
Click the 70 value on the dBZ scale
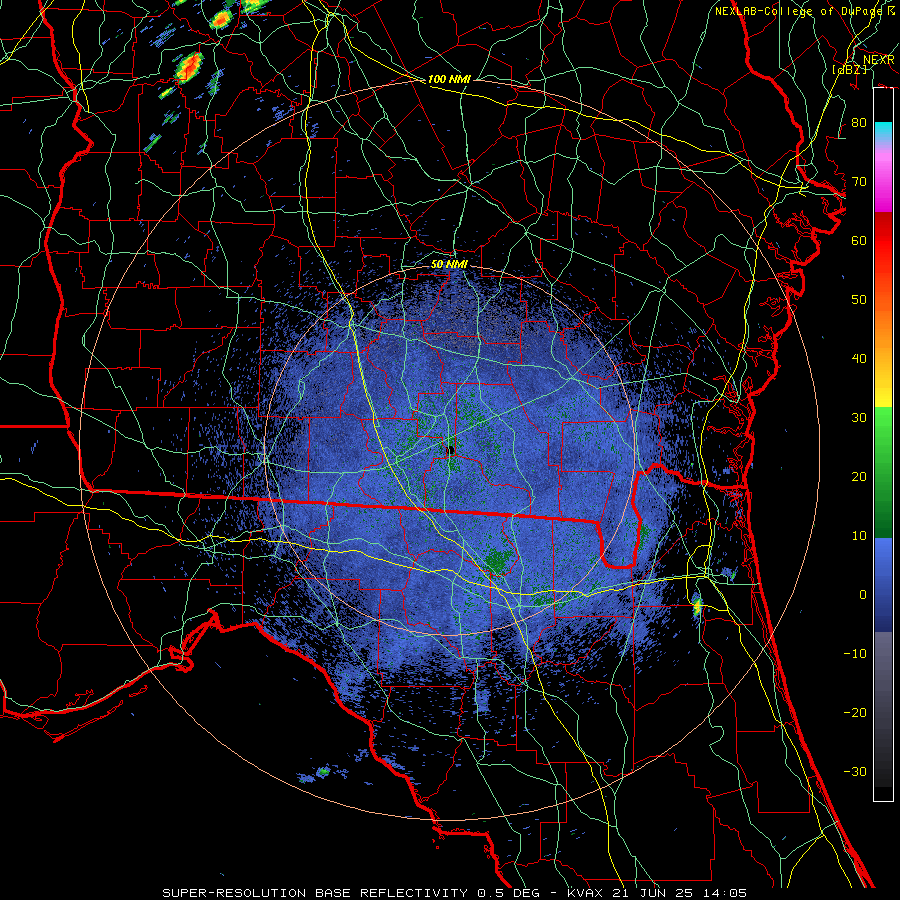859,182
